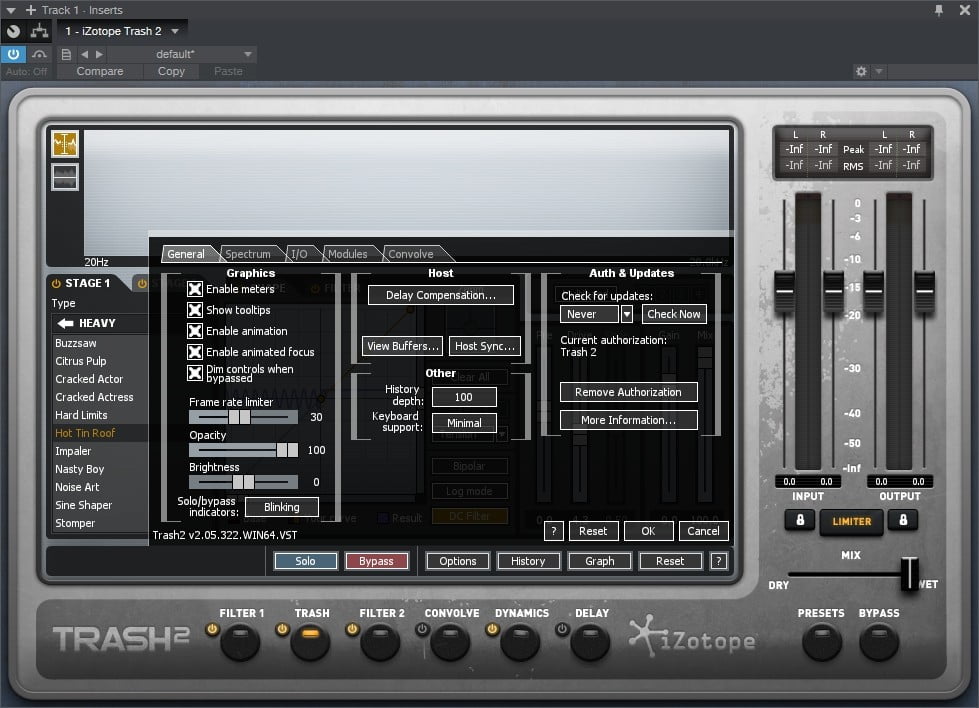
Task: Link the input channels with the lock icon
Action: (800, 520)
